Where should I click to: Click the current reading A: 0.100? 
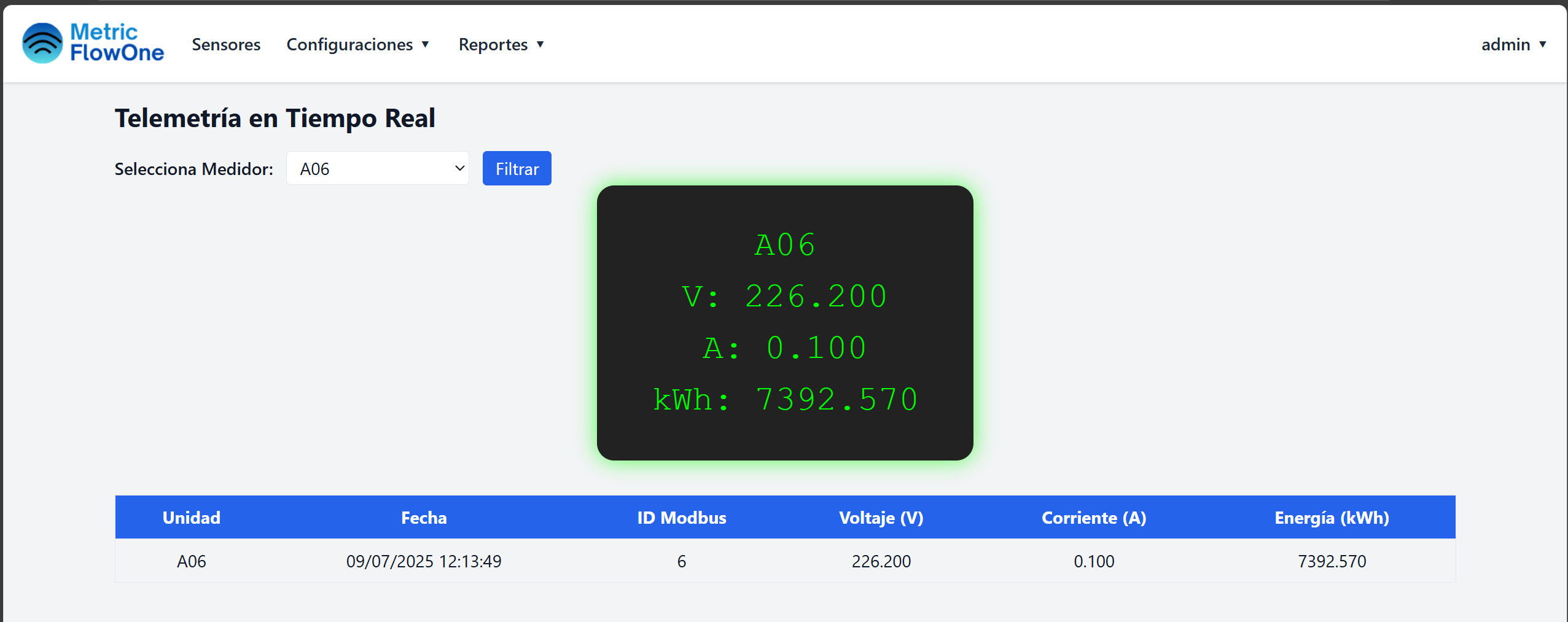pyautogui.click(x=785, y=348)
